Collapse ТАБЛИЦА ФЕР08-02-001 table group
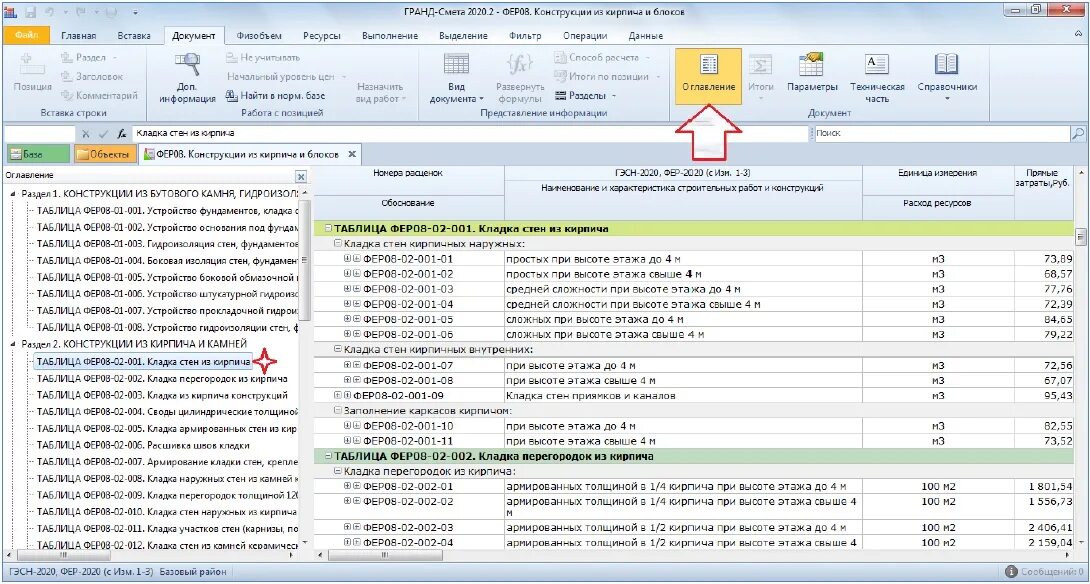 point(329,228)
